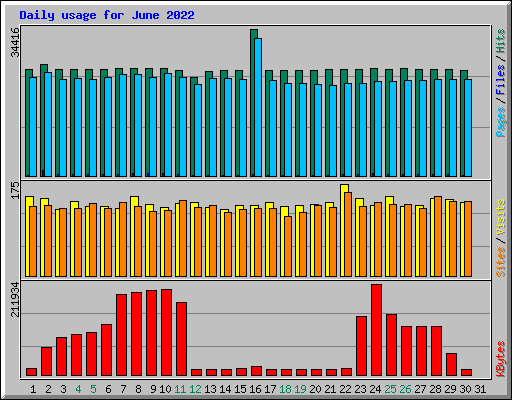This screenshot has width=512, height=400.
Task: Click green weekend day label 19
Action: (x=300, y=389)
